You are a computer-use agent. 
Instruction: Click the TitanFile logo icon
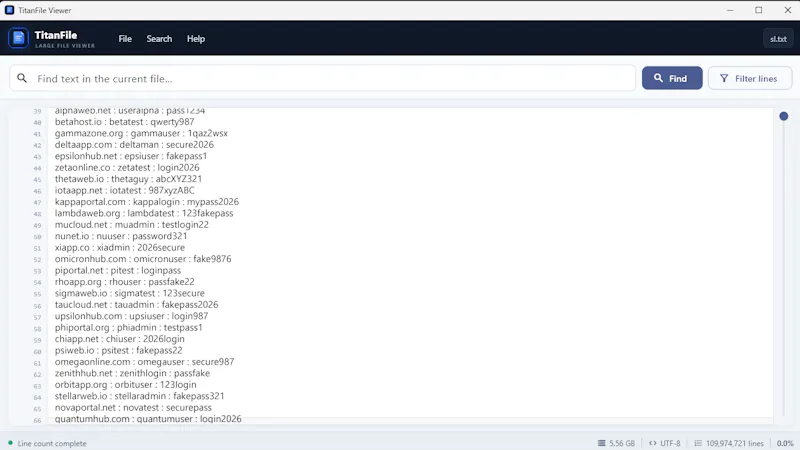point(18,38)
